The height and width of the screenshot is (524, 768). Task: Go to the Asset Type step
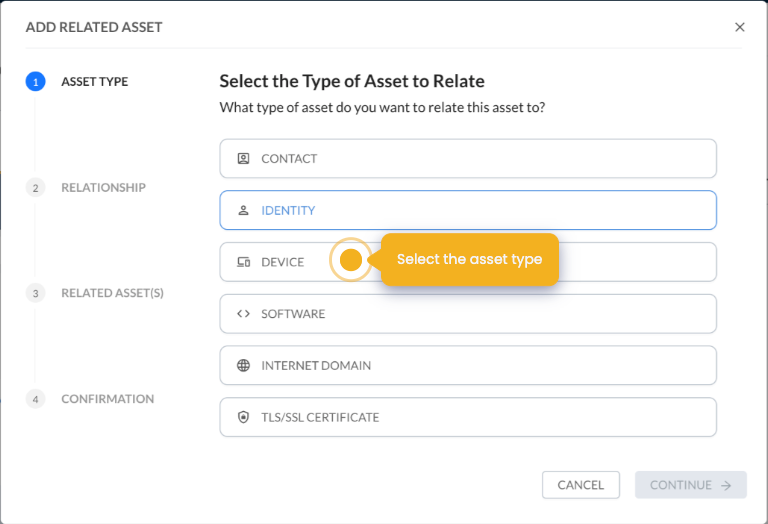pos(94,82)
